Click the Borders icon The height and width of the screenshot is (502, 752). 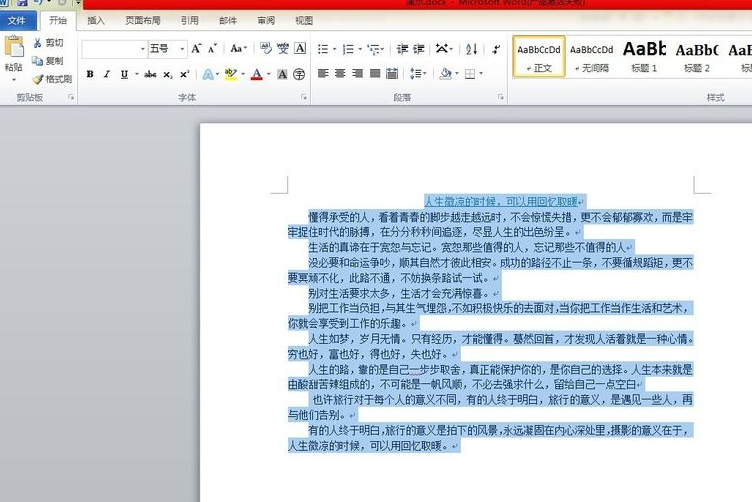click(470, 74)
